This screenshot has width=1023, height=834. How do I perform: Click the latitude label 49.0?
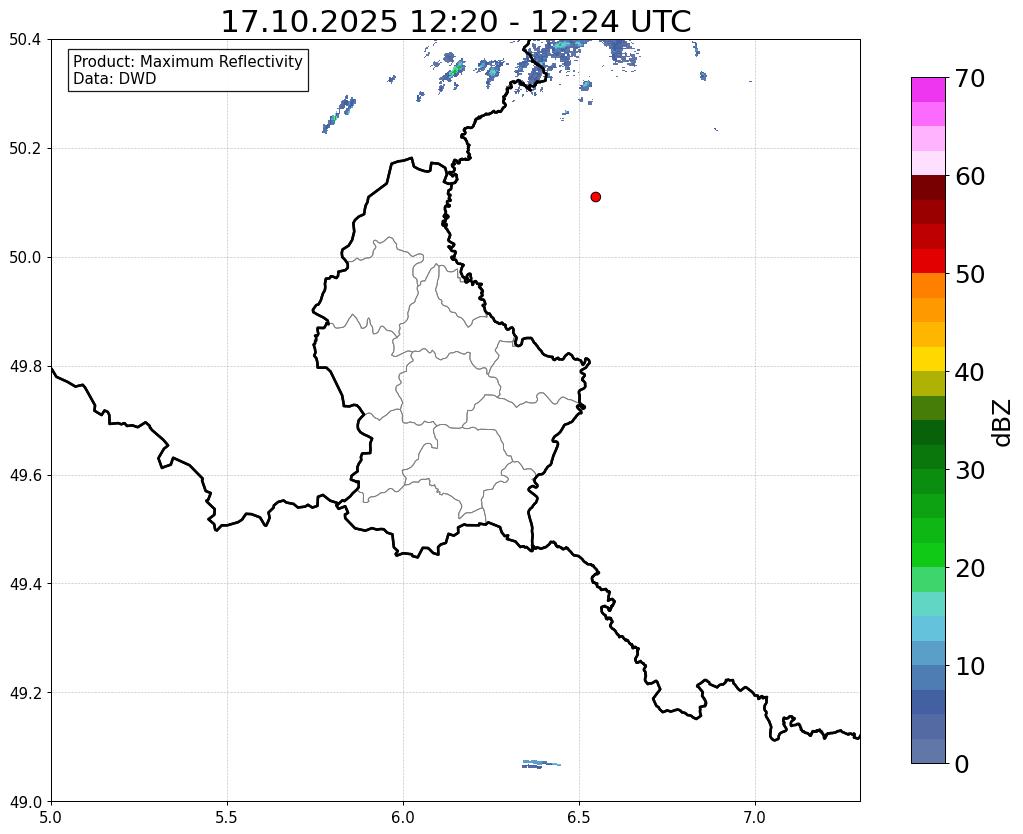[x=25, y=802]
